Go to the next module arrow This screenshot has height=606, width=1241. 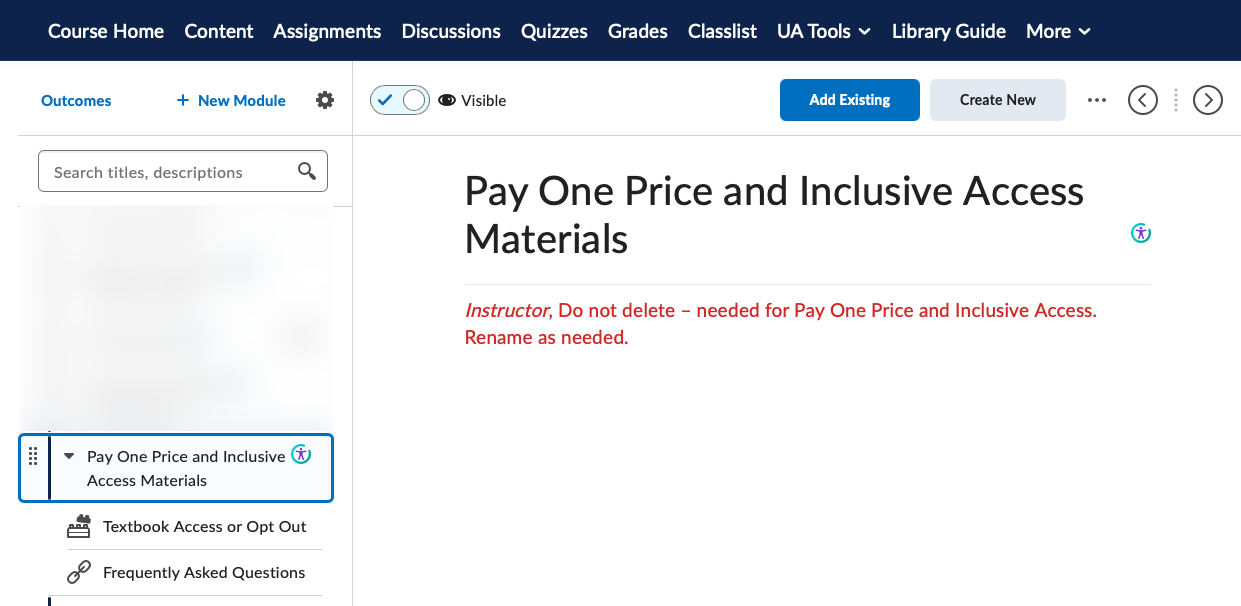1208,100
